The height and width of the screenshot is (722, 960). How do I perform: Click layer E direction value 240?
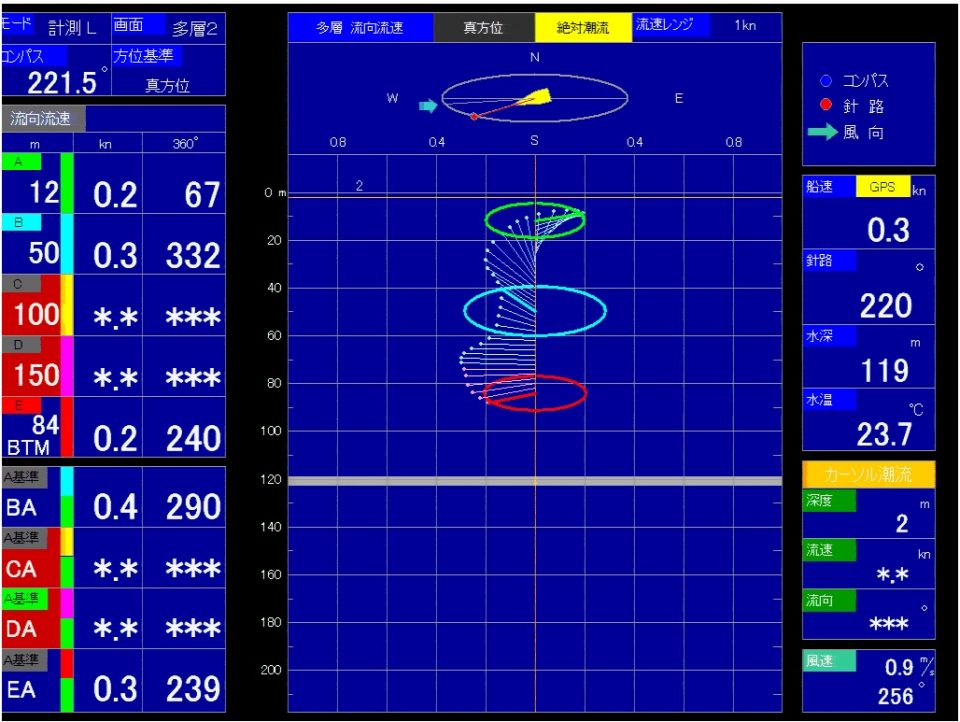(192, 439)
